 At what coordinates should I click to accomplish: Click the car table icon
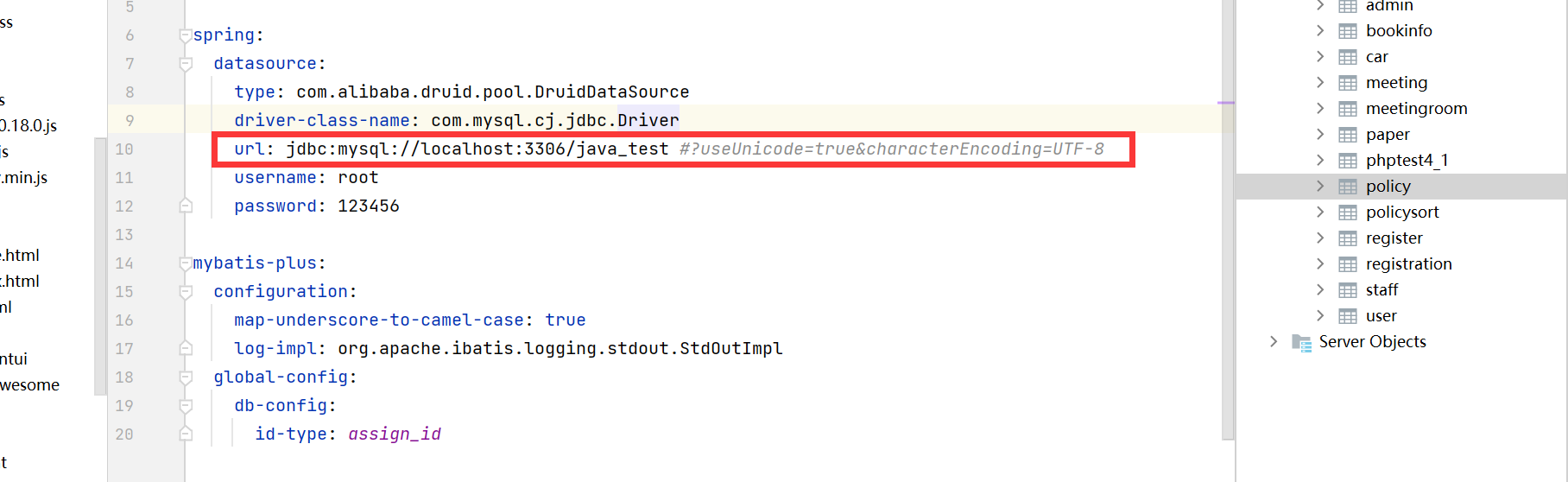[1347, 57]
